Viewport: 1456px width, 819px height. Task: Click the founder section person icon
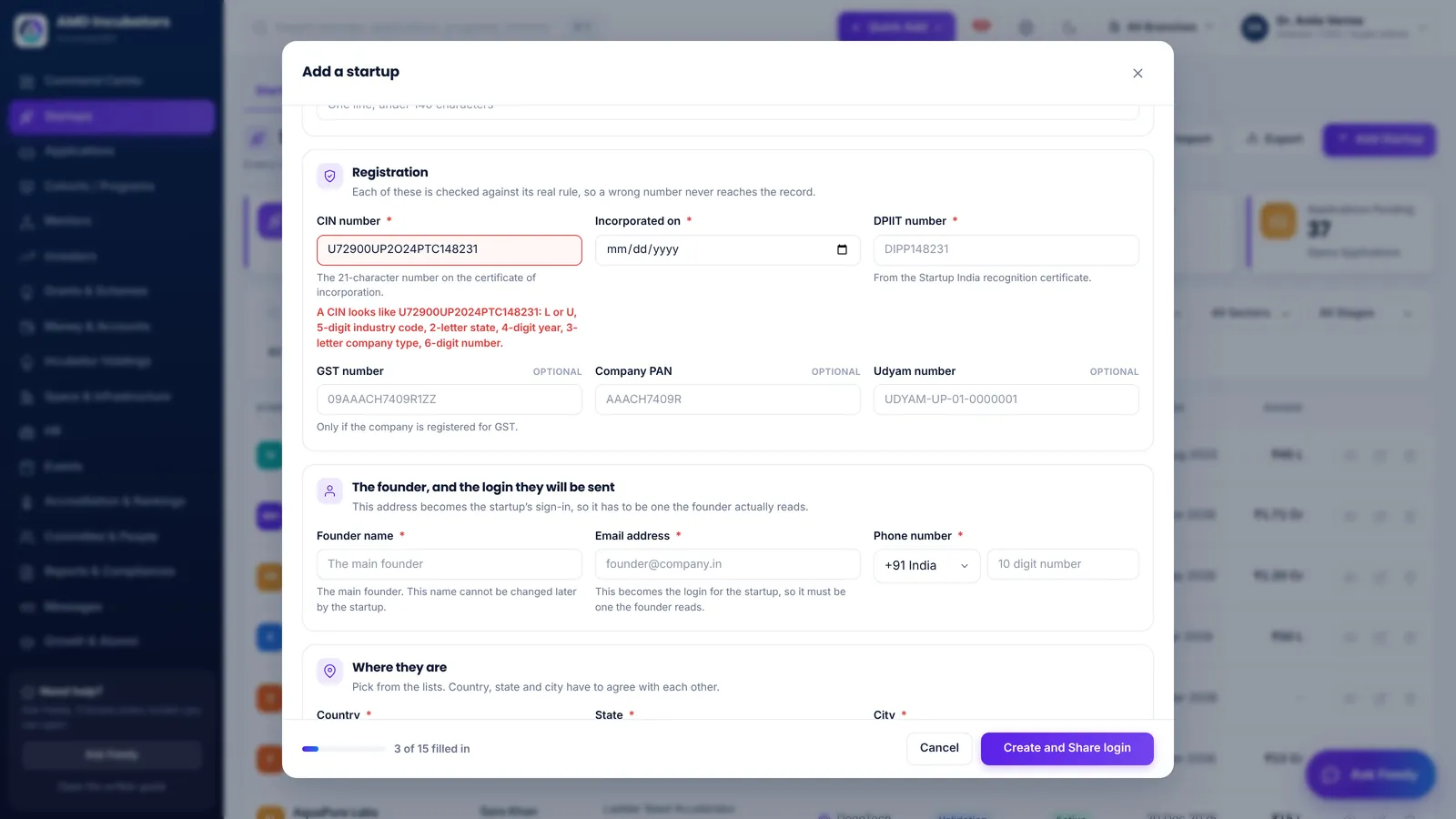pos(329,491)
